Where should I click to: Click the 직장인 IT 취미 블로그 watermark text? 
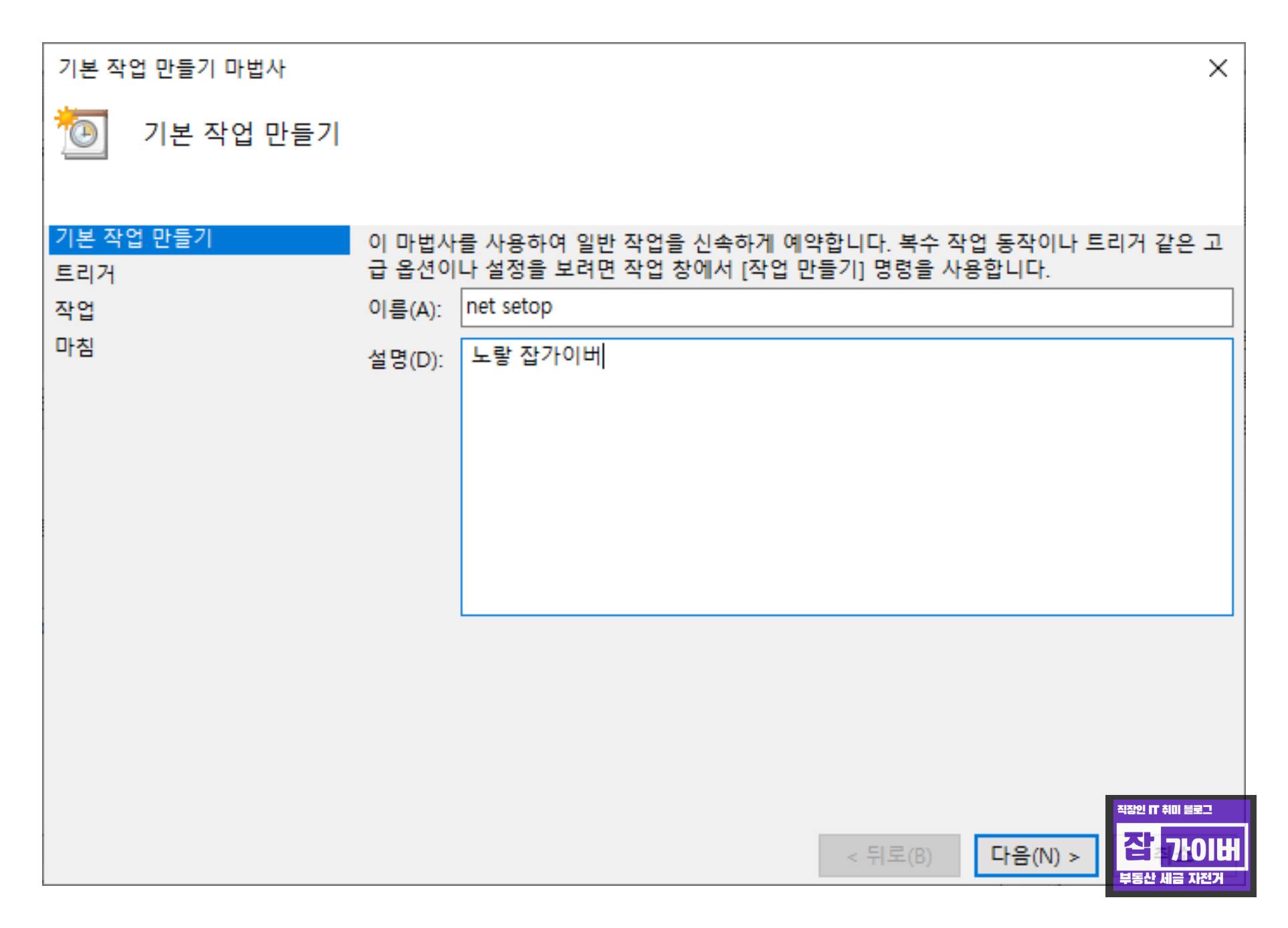1164,810
